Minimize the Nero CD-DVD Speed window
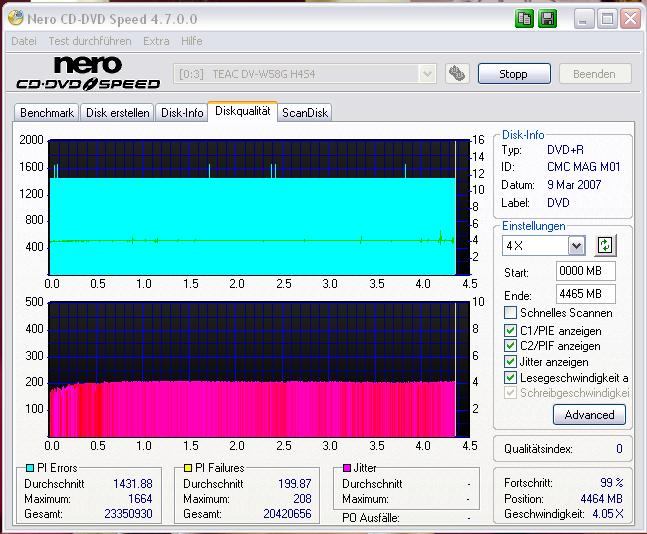 pyautogui.click(x=583, y=19)
